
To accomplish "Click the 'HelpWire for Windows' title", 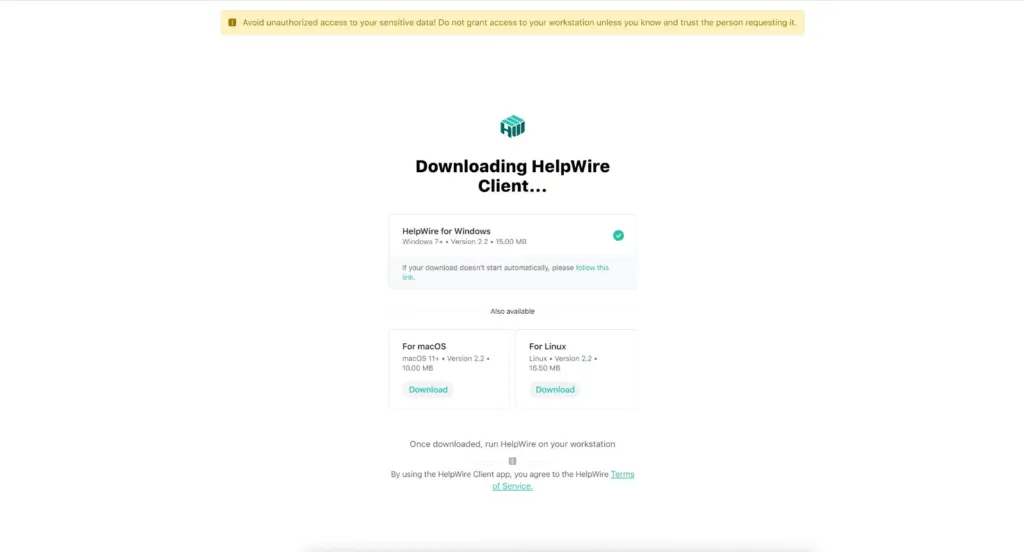I will [446, 231].
